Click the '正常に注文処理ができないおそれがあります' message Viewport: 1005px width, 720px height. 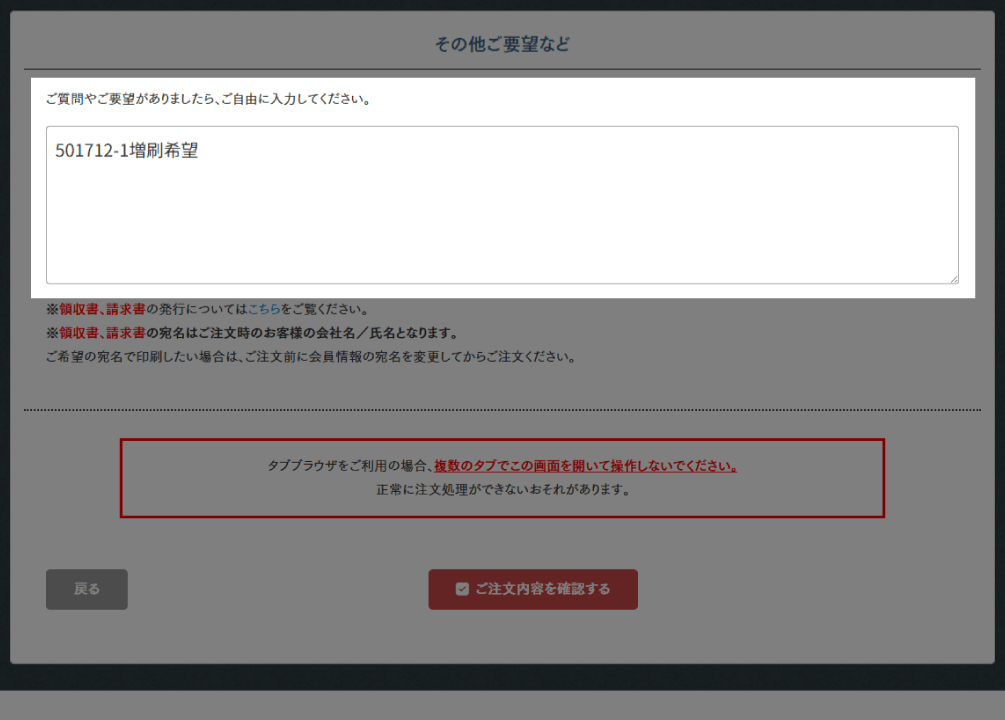click(502, 490)
